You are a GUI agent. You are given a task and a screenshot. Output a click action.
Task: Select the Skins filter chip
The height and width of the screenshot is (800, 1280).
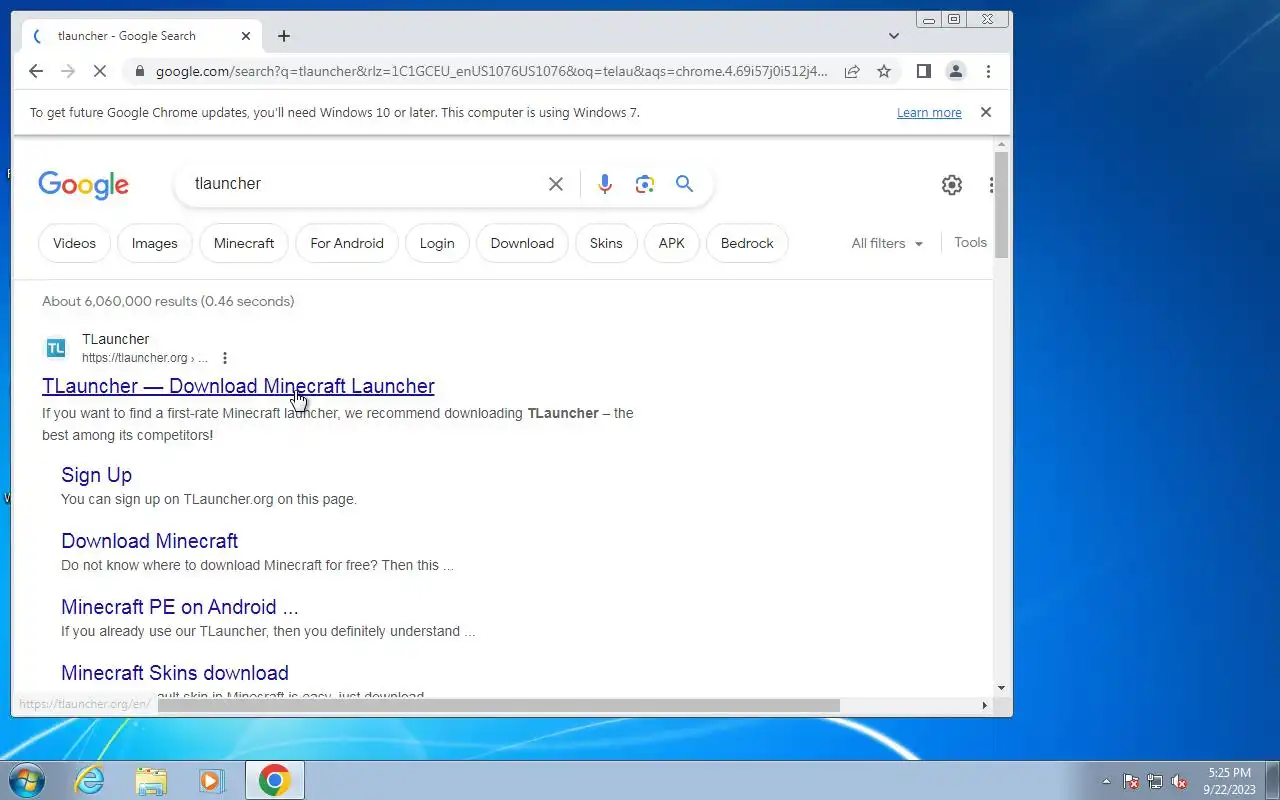[x=606, y=243]
